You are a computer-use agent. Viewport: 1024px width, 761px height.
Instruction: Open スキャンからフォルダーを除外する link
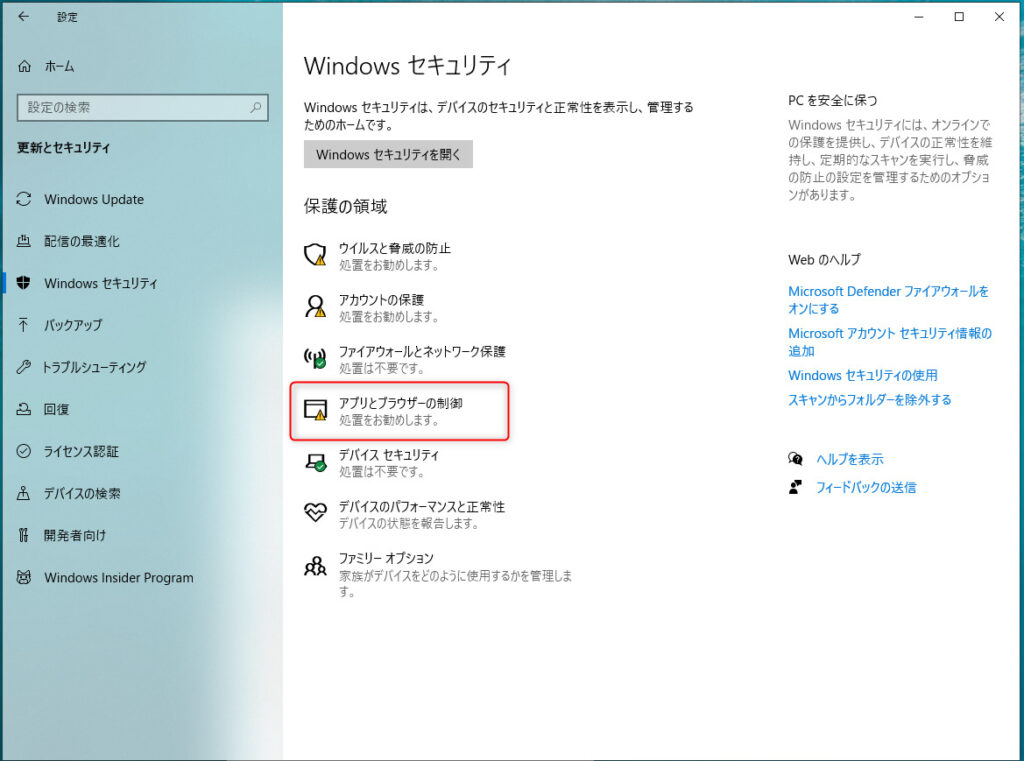[869, 400]
